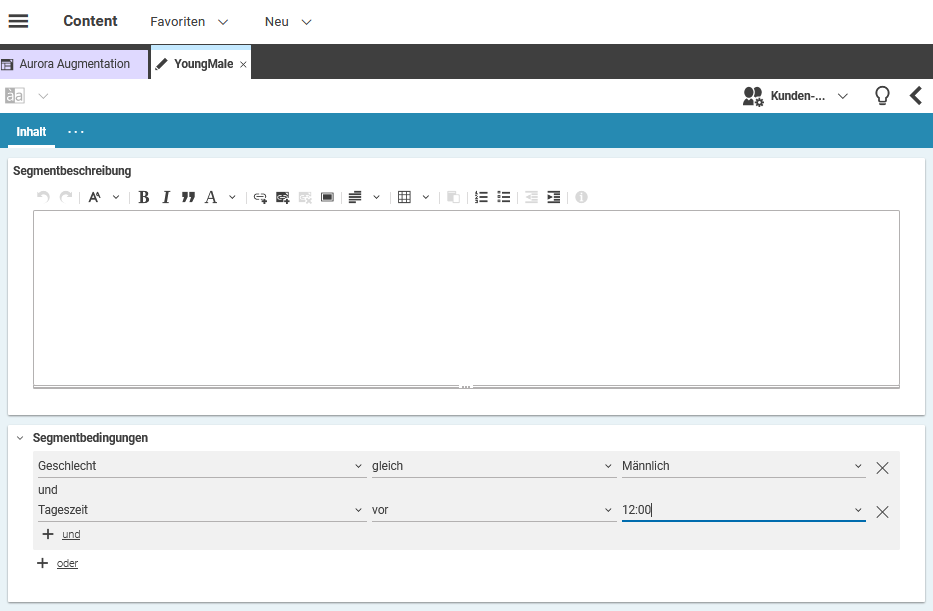Delete the Tageszeit condition row
The width and height of the screenshot is (933, 611).
click(x=882, y=511)
